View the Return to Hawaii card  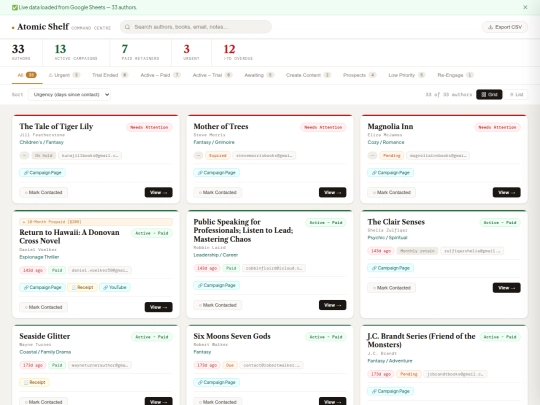[x=158, y=307]
